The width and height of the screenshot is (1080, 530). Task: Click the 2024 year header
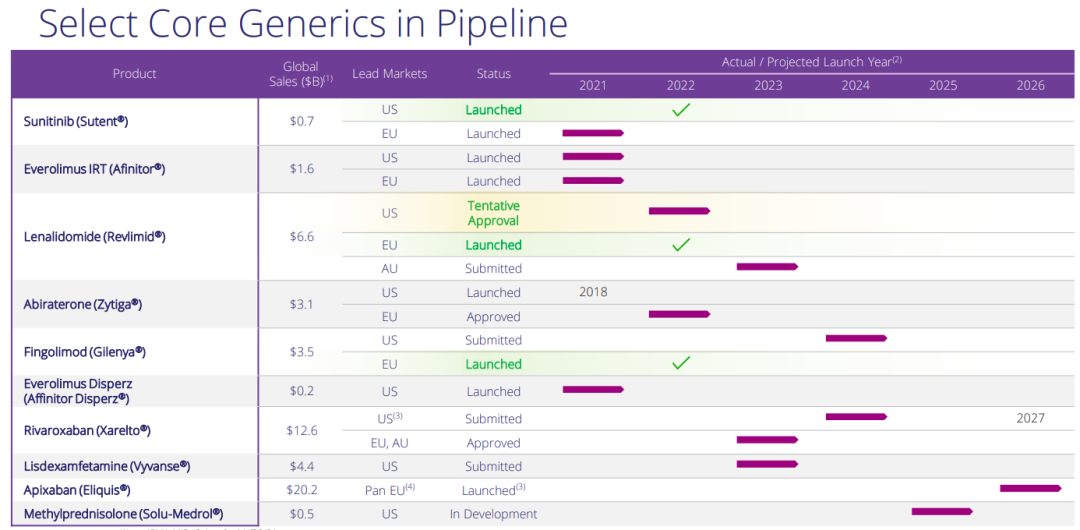point(855,85)
